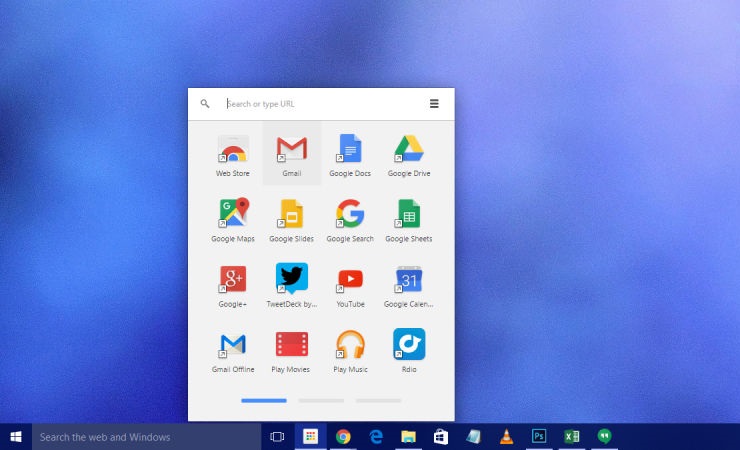
Task: Launch VLC media player from taskbar
Action: (506, 437)
